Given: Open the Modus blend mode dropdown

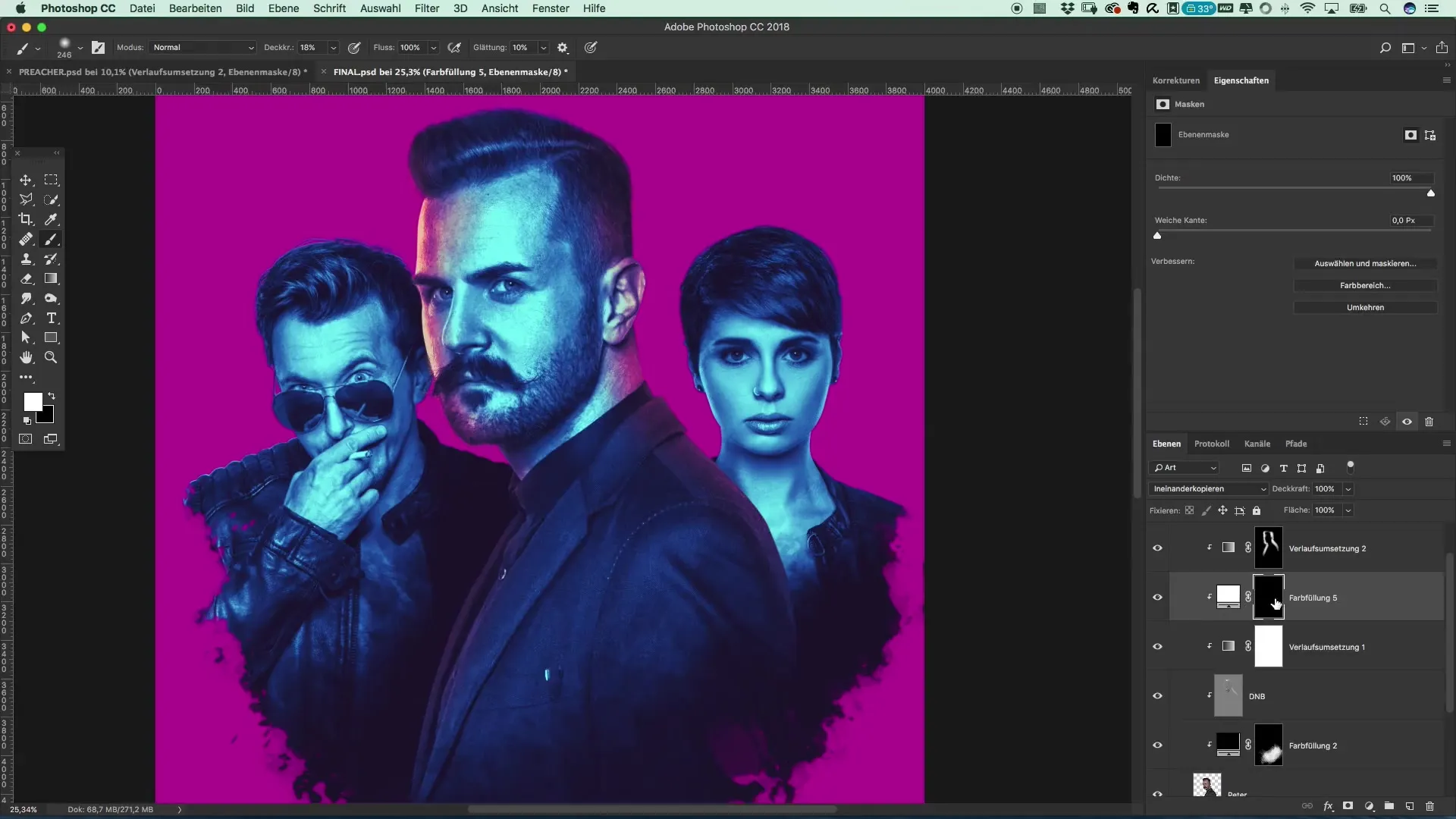Looking at the screenshot, I should [x=202, y=47].
